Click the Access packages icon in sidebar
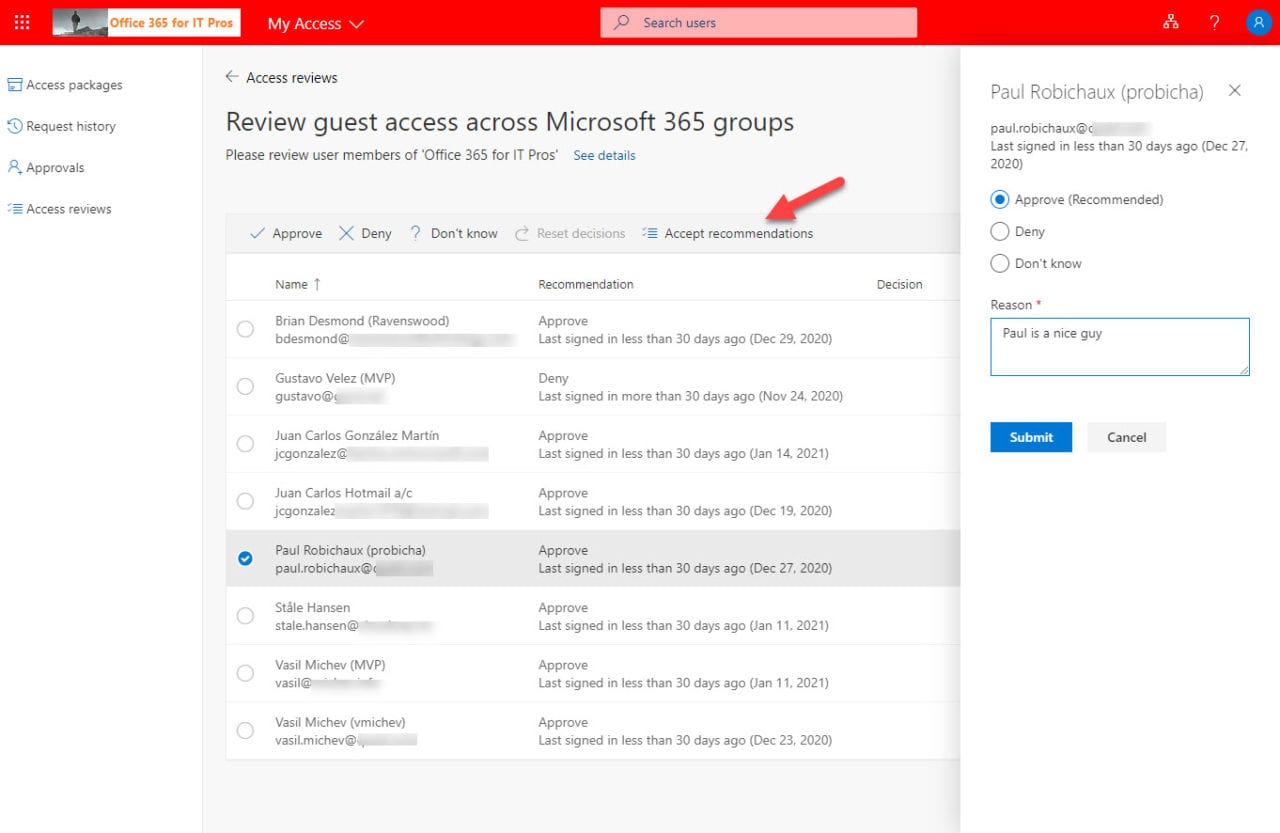The width and height of the screenshot is (1280, 833). 15,85
